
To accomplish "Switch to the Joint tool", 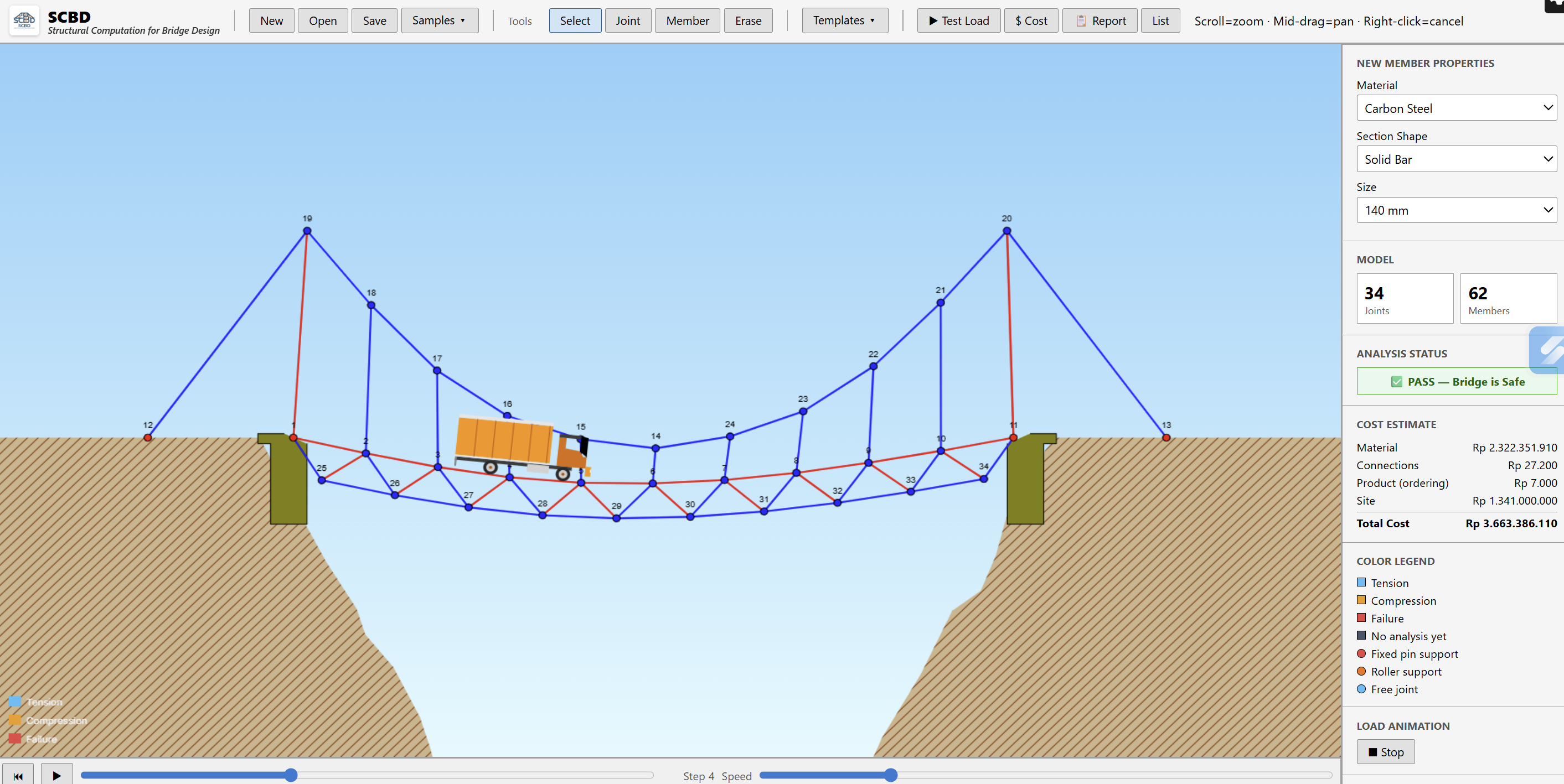I will 627,20.
